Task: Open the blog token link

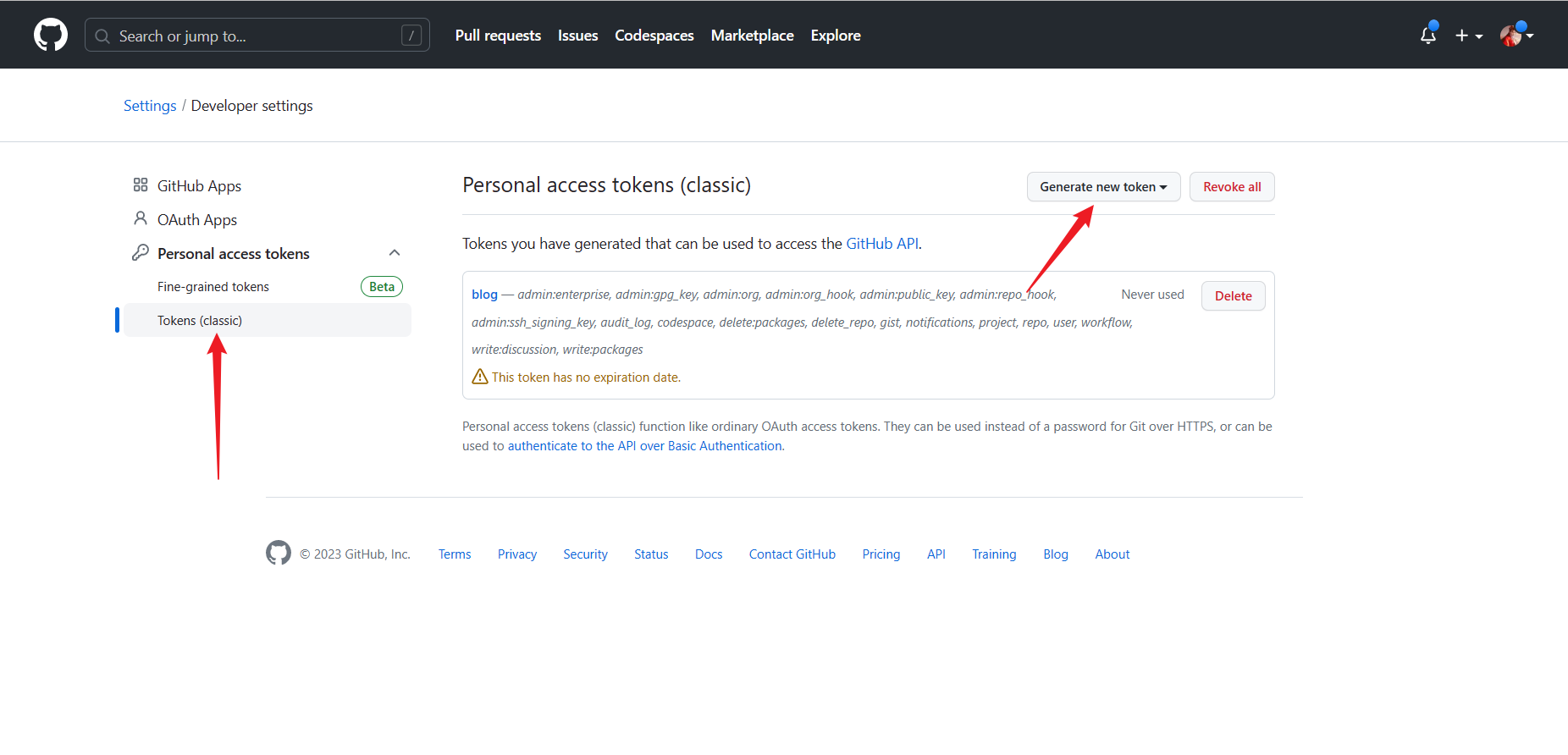Action: 484,295
